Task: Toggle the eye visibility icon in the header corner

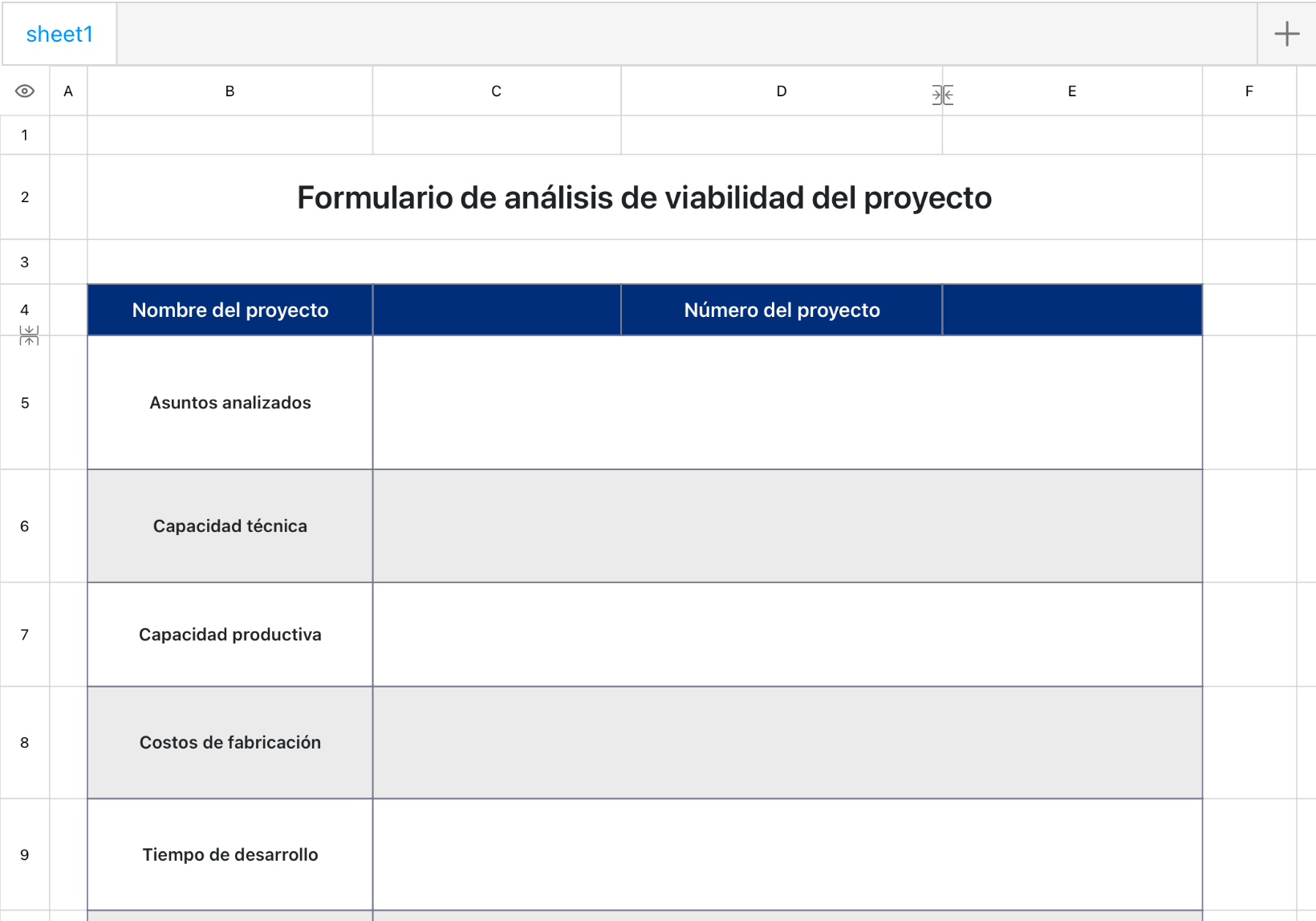Action: pos(25,91)
